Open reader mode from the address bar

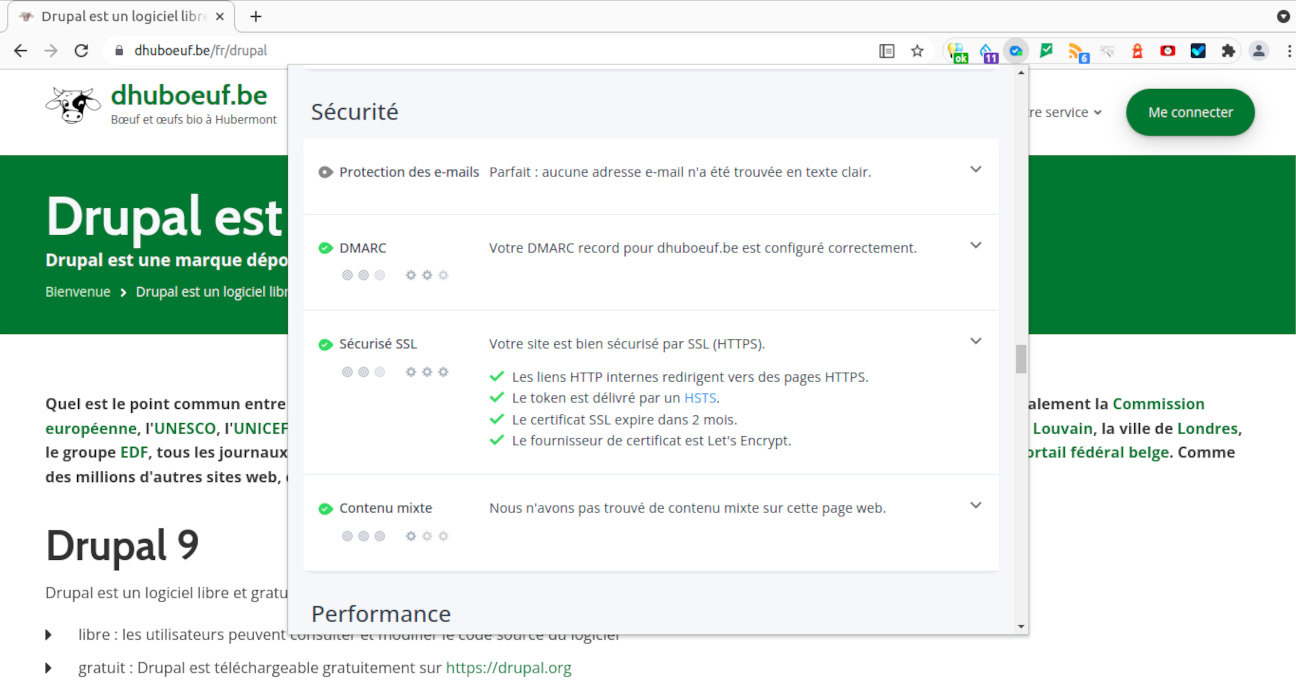(887, 51)
